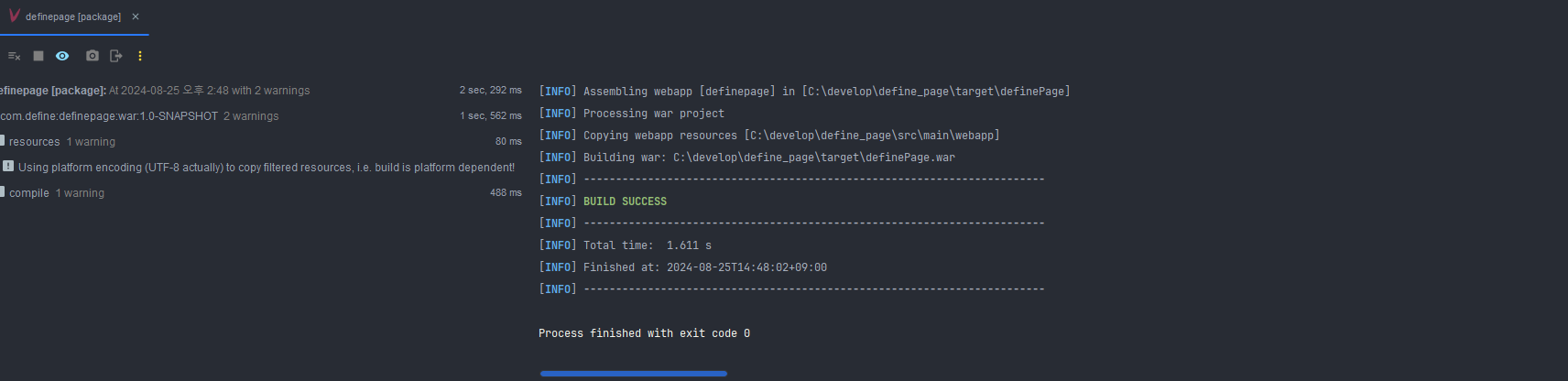The image size is (1568, 381).
Task: Click the 'Assembling webapp [definepage]' log line
Action: (804, 92)
